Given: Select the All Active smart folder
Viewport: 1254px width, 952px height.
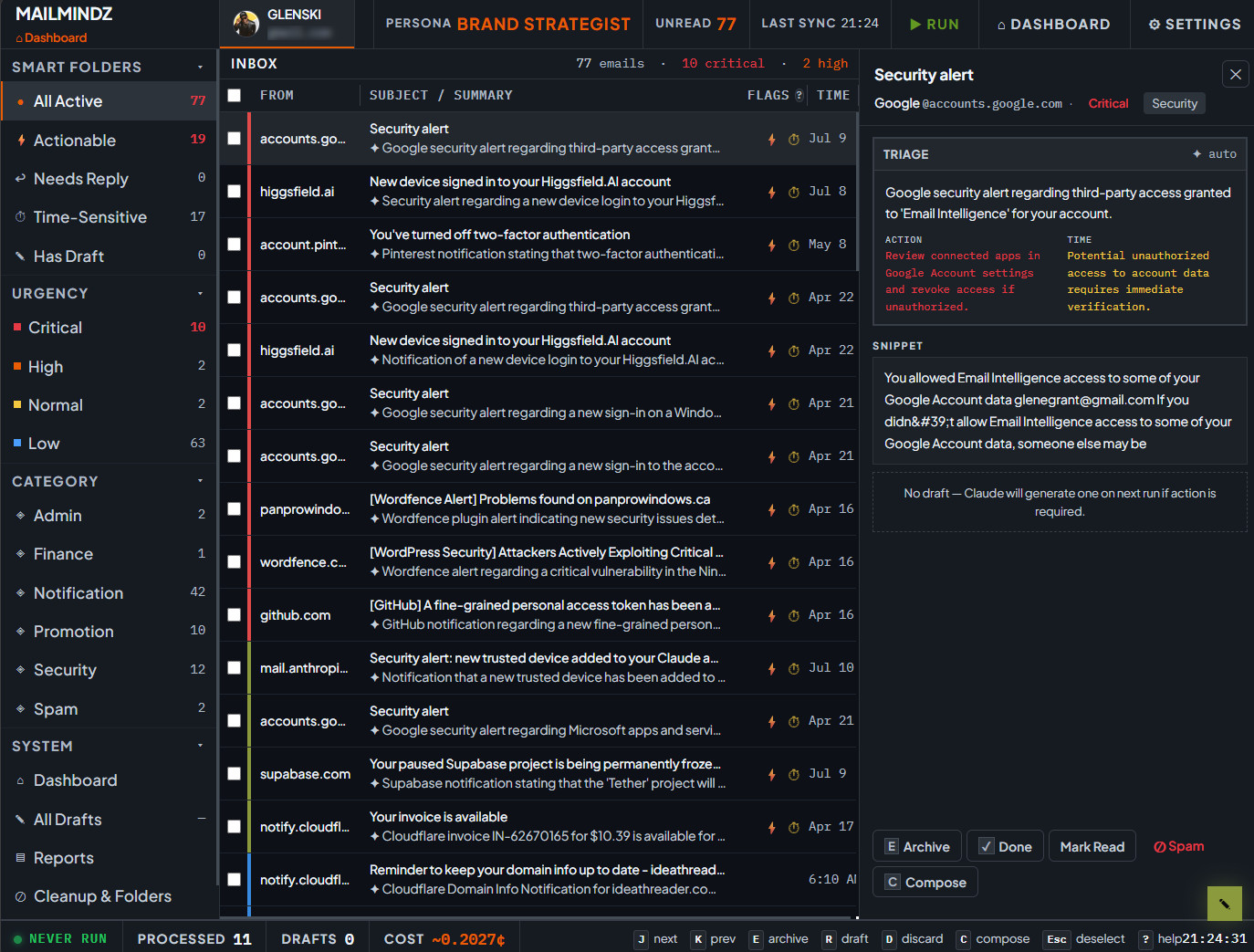Looking at the screenshot, I should point(109,101).
